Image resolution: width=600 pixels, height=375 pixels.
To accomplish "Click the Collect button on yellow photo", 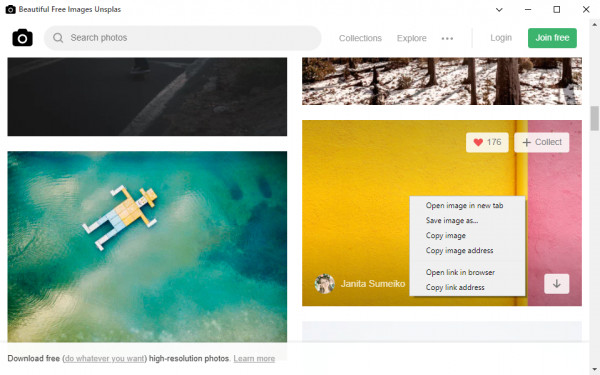I will coord(541,142).
